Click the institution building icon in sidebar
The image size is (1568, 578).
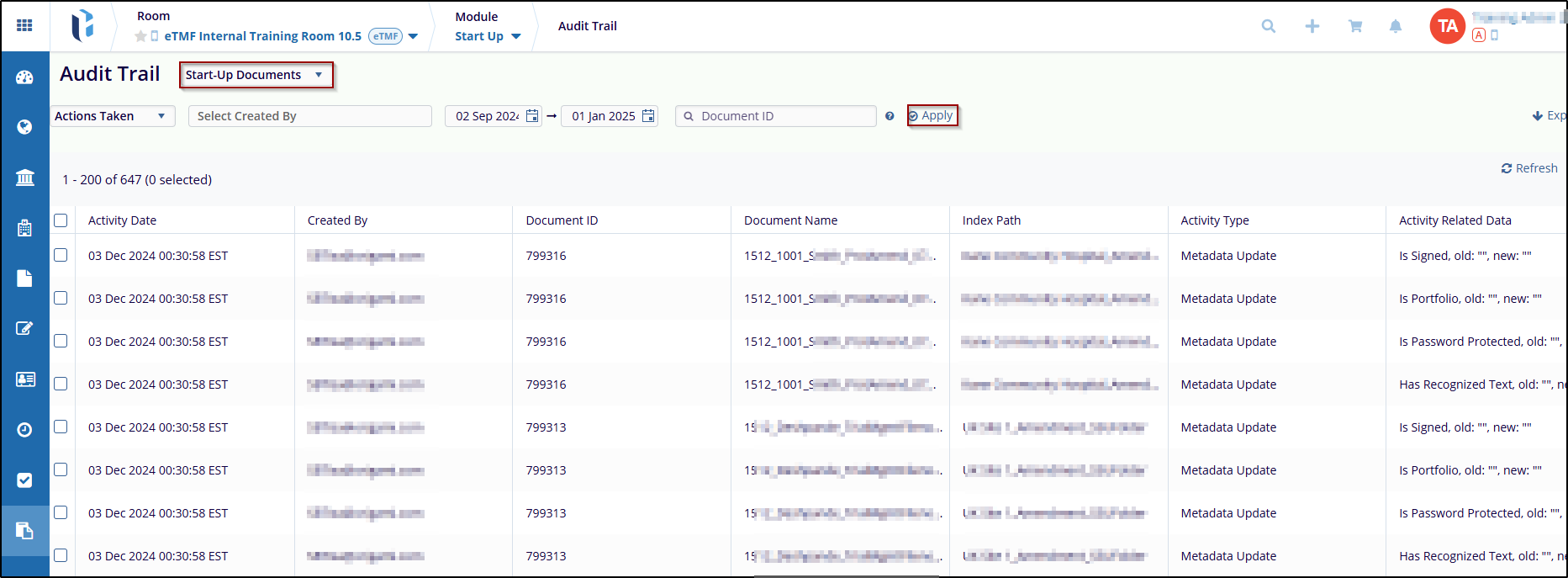24,178
